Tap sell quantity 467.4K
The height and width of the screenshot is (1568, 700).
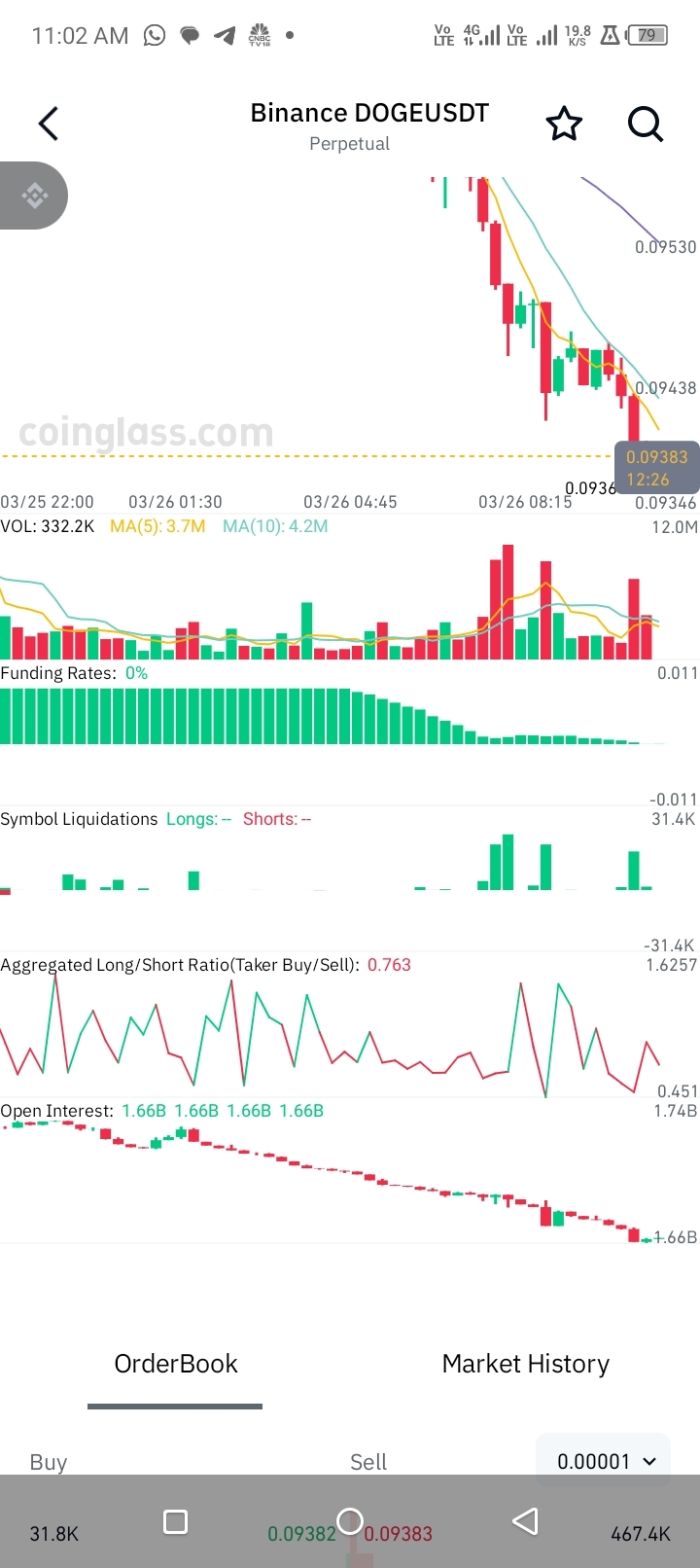click(x=641, y=1534)
